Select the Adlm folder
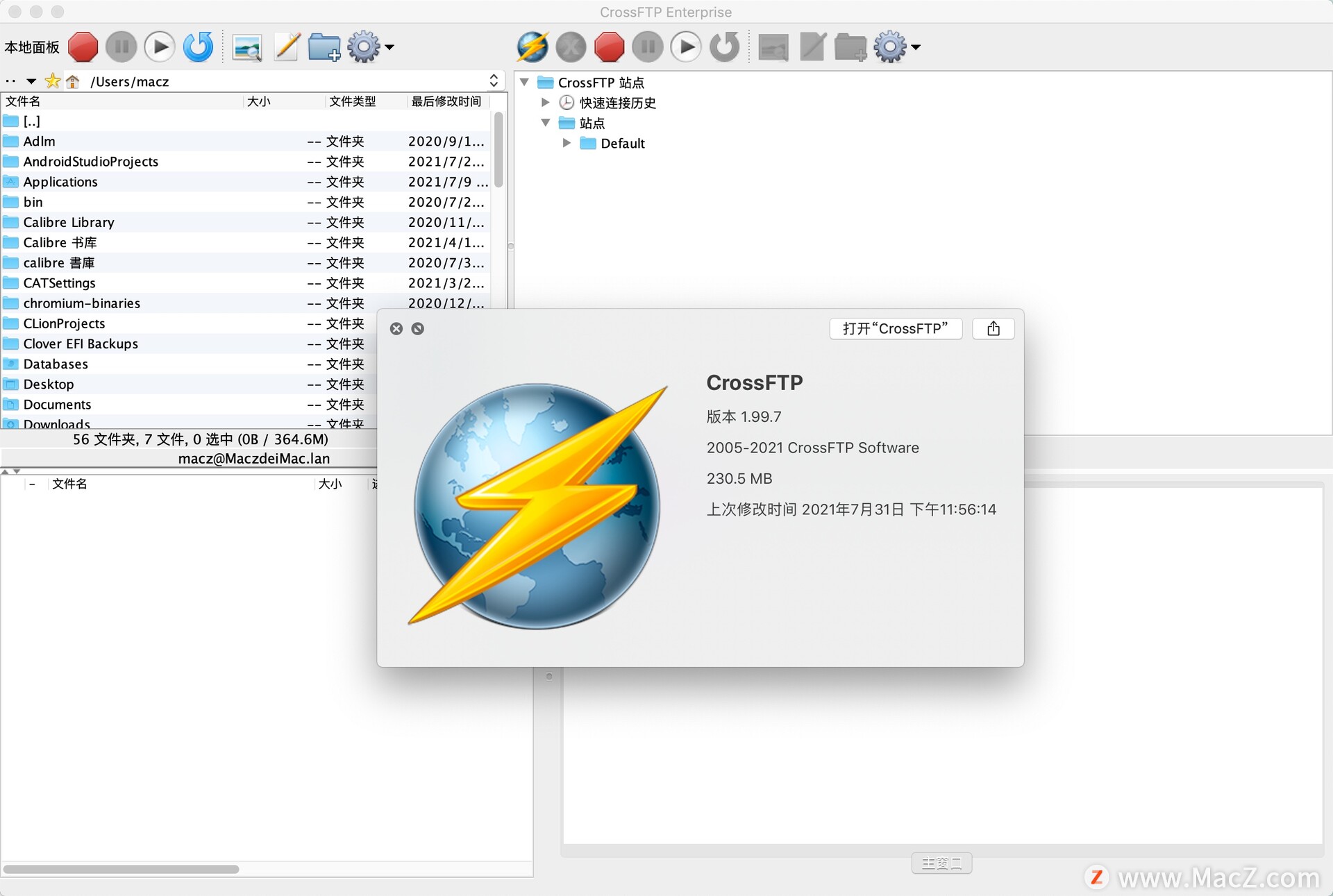This screenshot has height=896, width=1333. (246, 142)
